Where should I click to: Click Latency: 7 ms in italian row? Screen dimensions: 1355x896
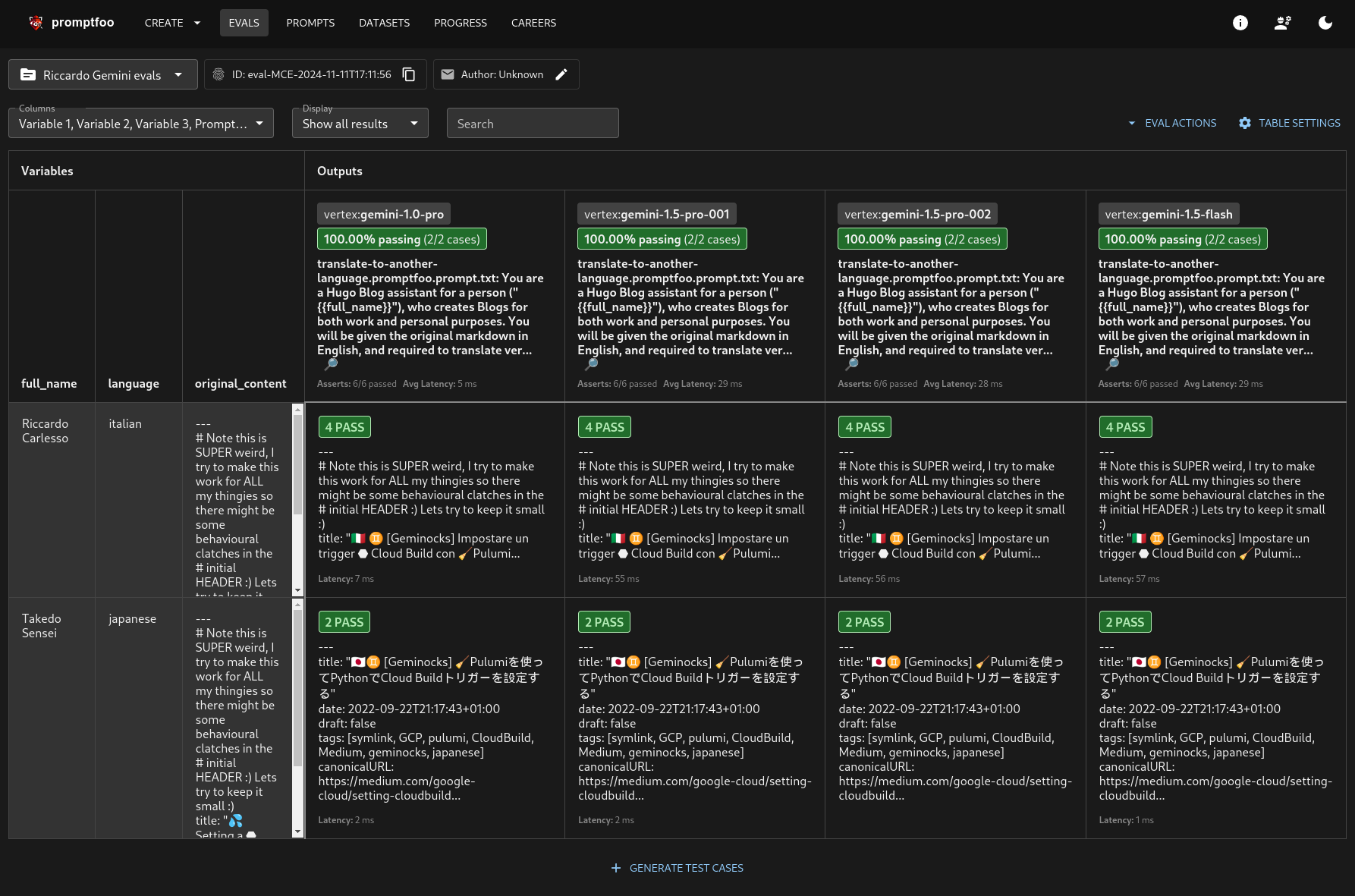[x=346, y=579]
